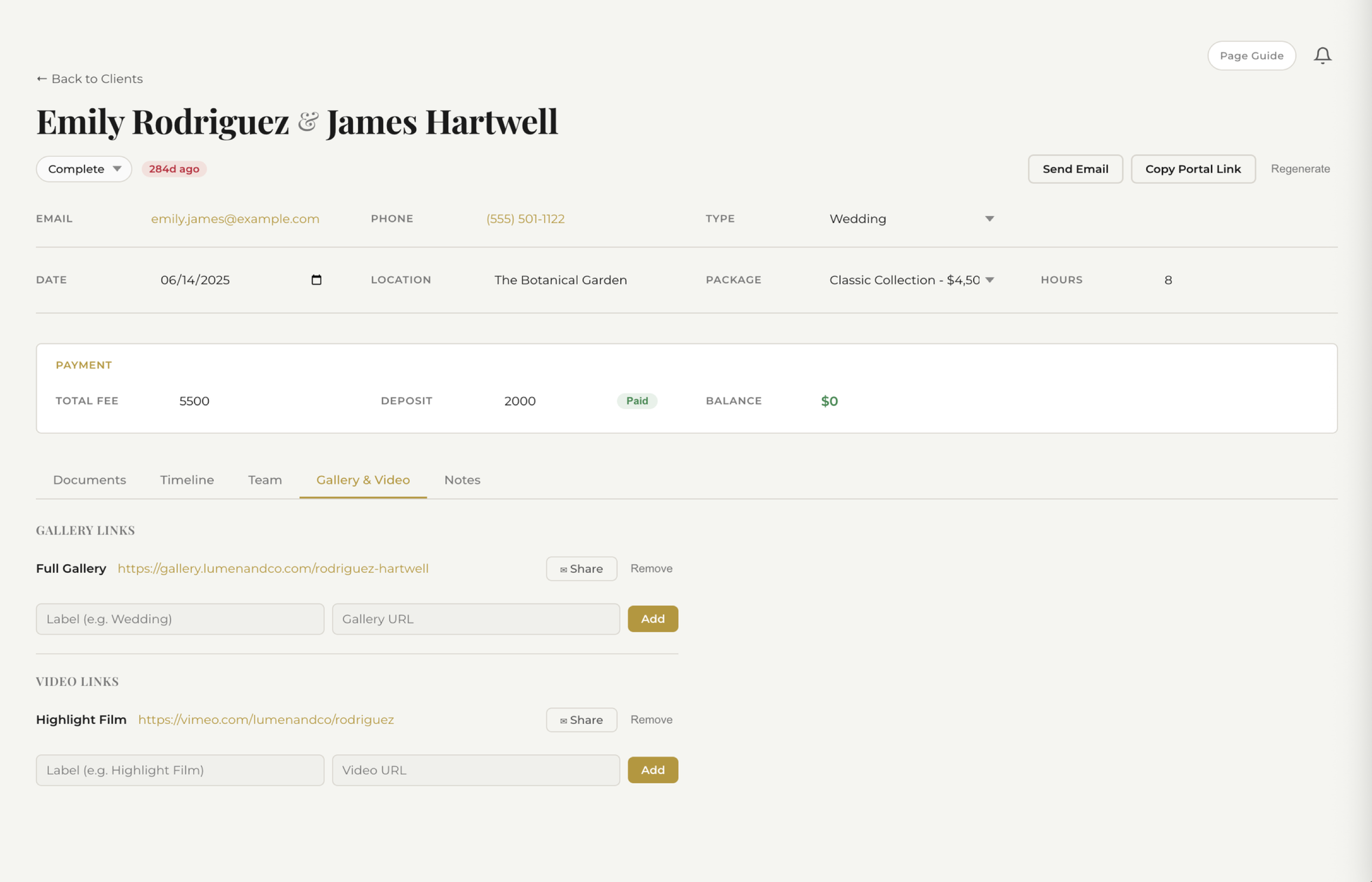Viewport: 1372px width, 882px height.
Task: Expand the Package selection dropdown
Action: point(991,280)
